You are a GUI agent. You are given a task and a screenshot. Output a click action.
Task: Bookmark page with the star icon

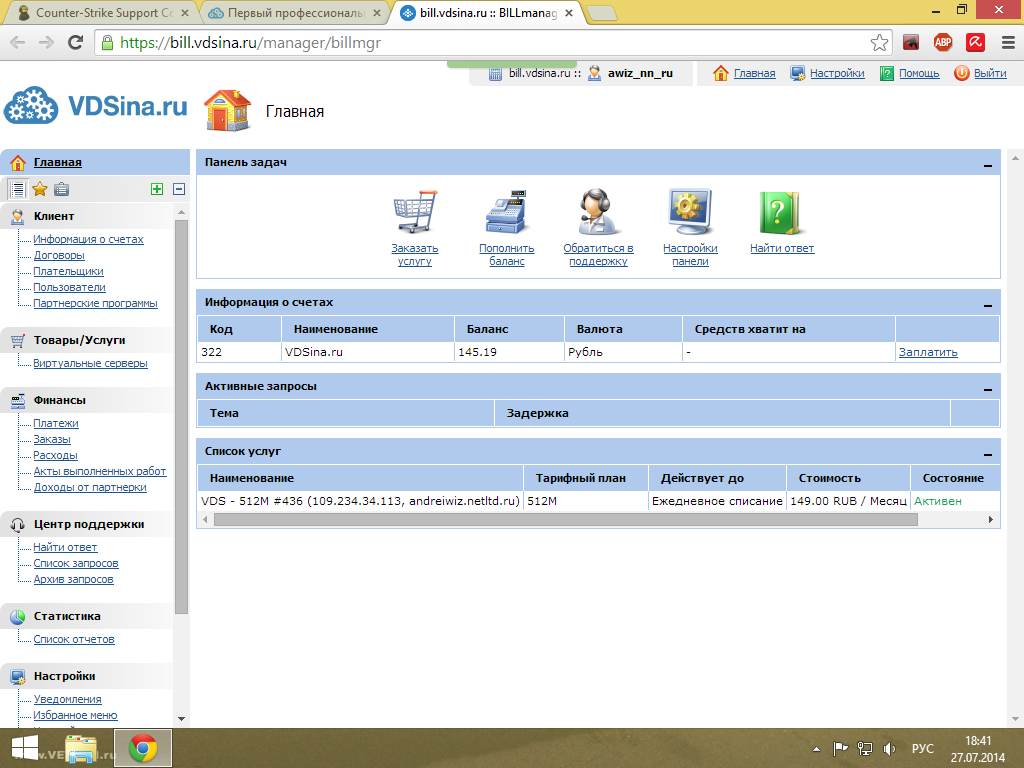879,43
